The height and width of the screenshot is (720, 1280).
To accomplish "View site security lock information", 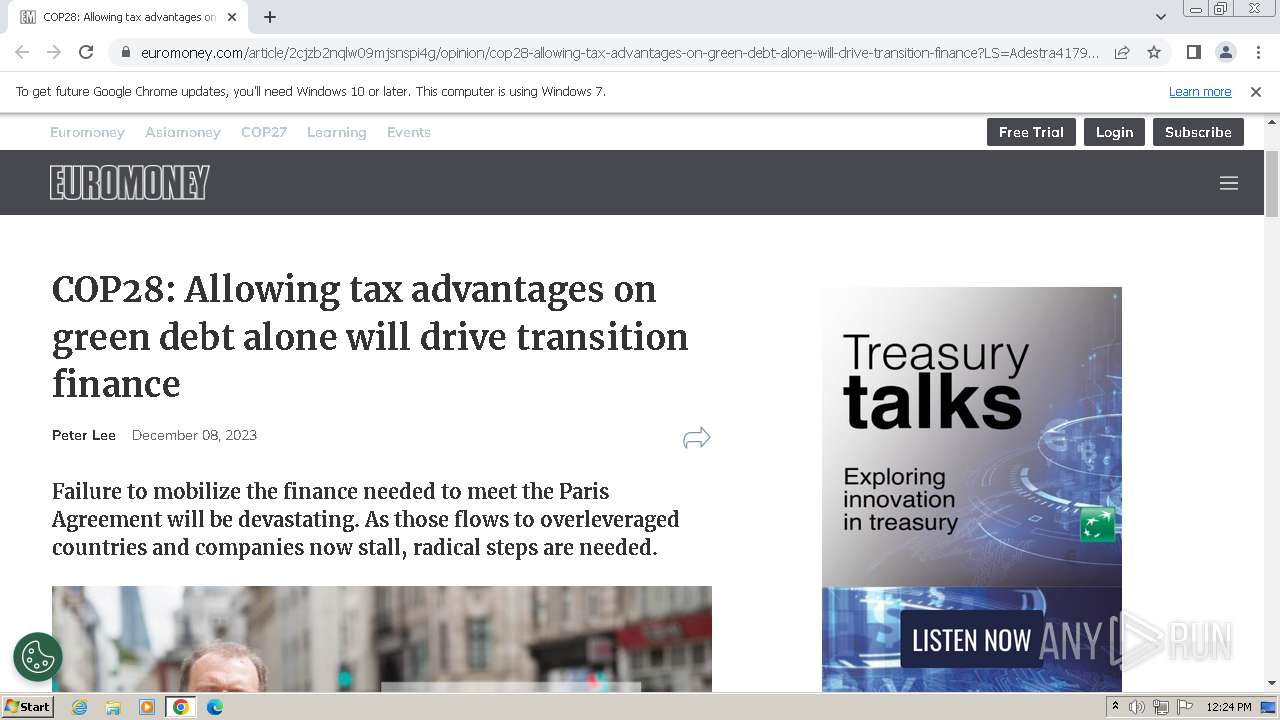I will point(125,52).
